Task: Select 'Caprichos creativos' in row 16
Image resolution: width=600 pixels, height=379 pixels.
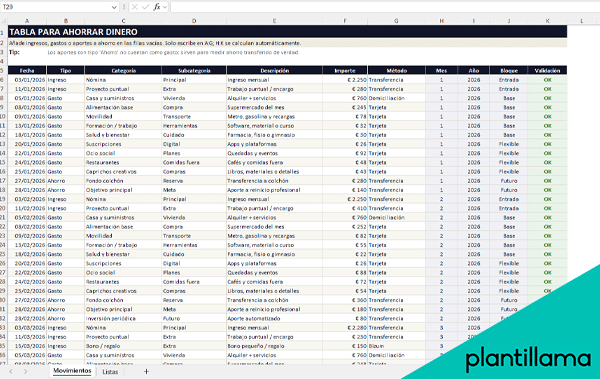Action: point(123,172)
